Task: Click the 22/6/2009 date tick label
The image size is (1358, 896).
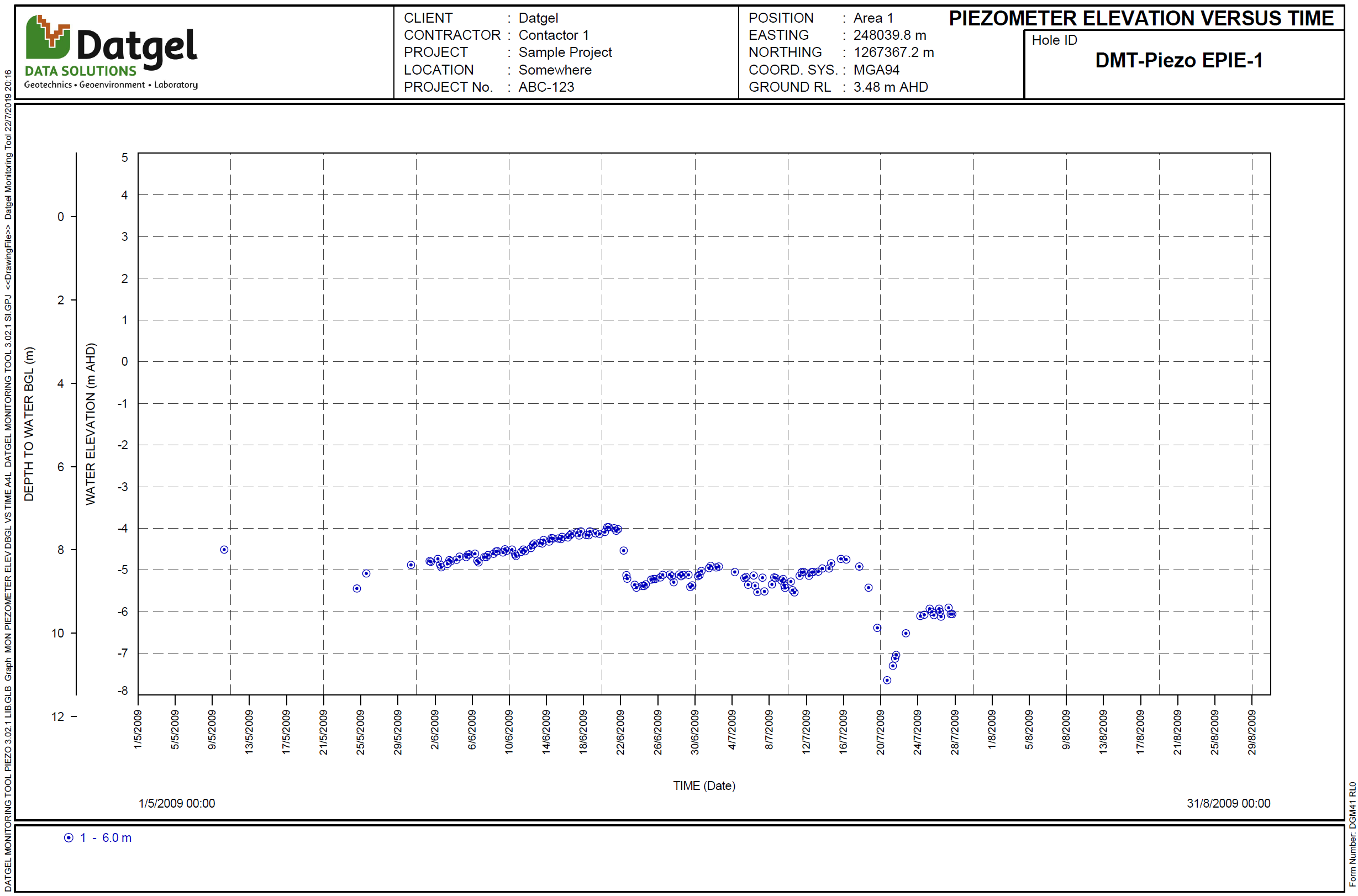Action: coord(620,732)
